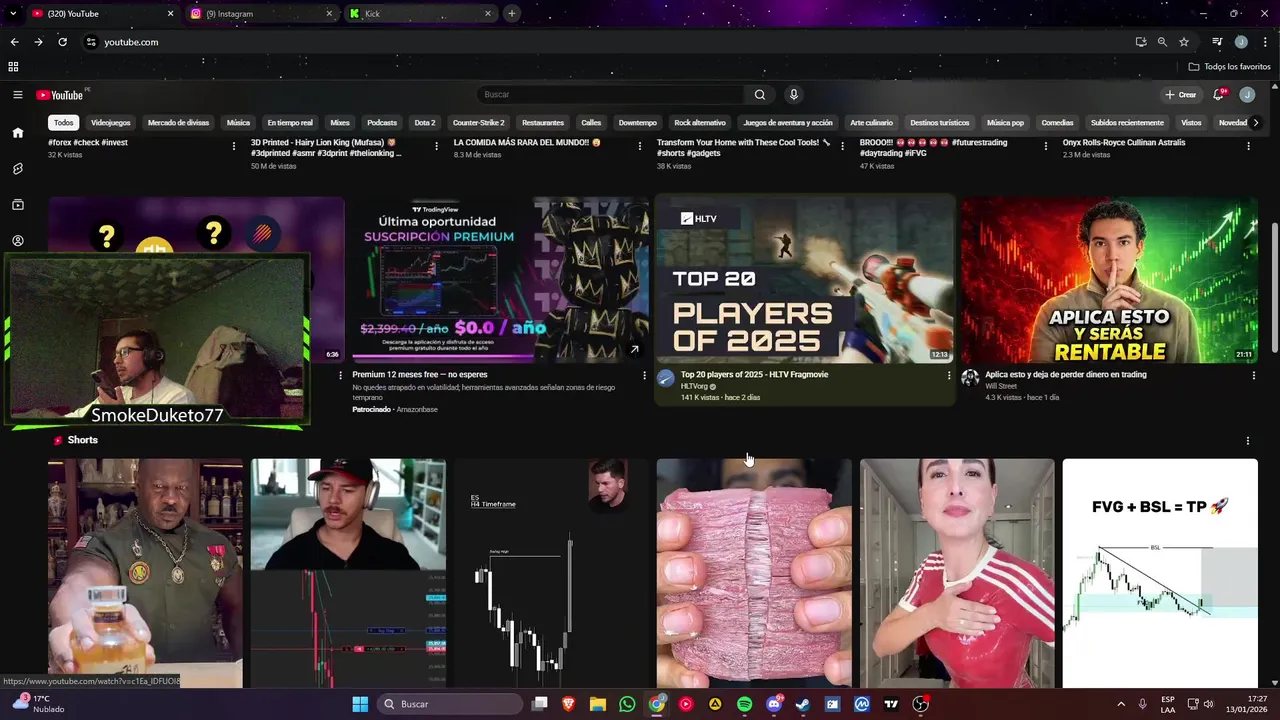Click the Crear button
The width and height of the screenshot is (1280, 720).
click(1181, 95)
